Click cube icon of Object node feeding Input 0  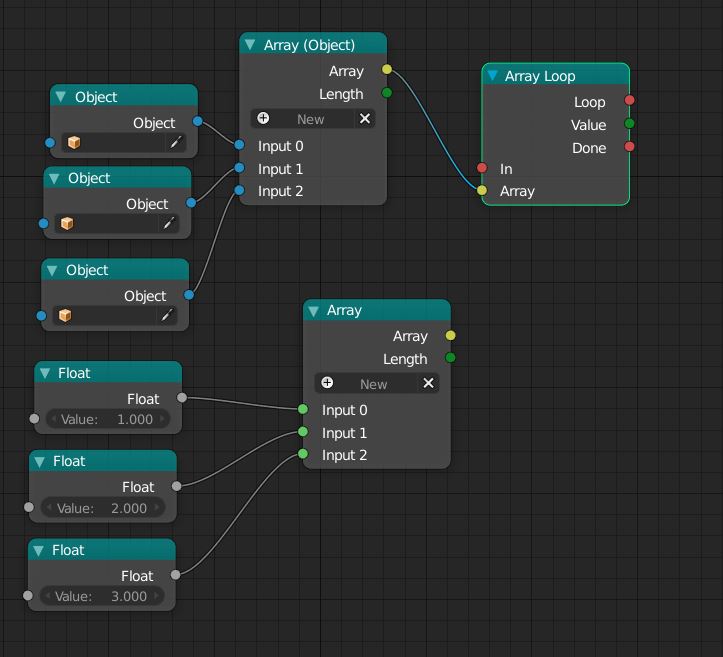[74, 142]
